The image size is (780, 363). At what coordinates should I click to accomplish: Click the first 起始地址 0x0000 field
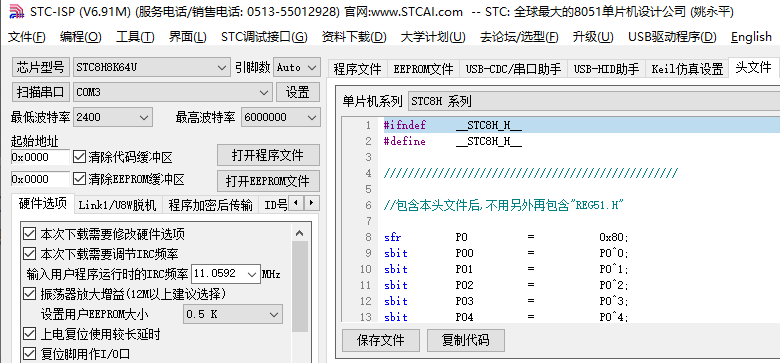40,157
